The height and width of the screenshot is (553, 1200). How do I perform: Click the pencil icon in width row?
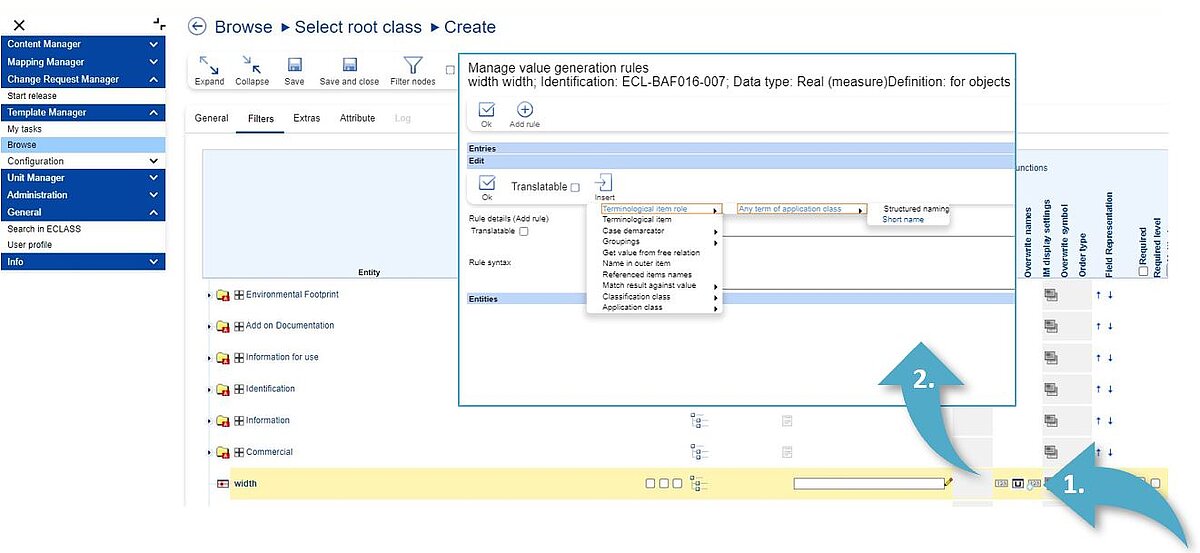tap(949, 483)
